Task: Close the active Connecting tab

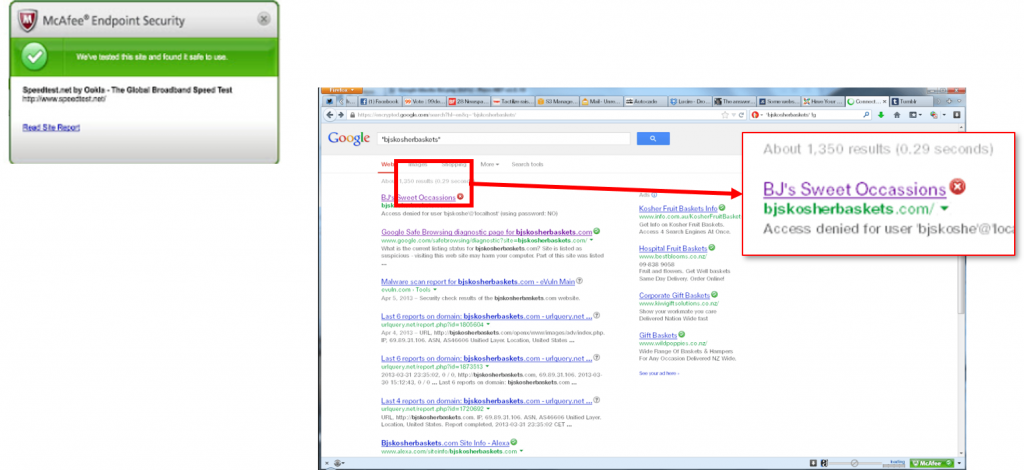Action: [x=885, y=102]
